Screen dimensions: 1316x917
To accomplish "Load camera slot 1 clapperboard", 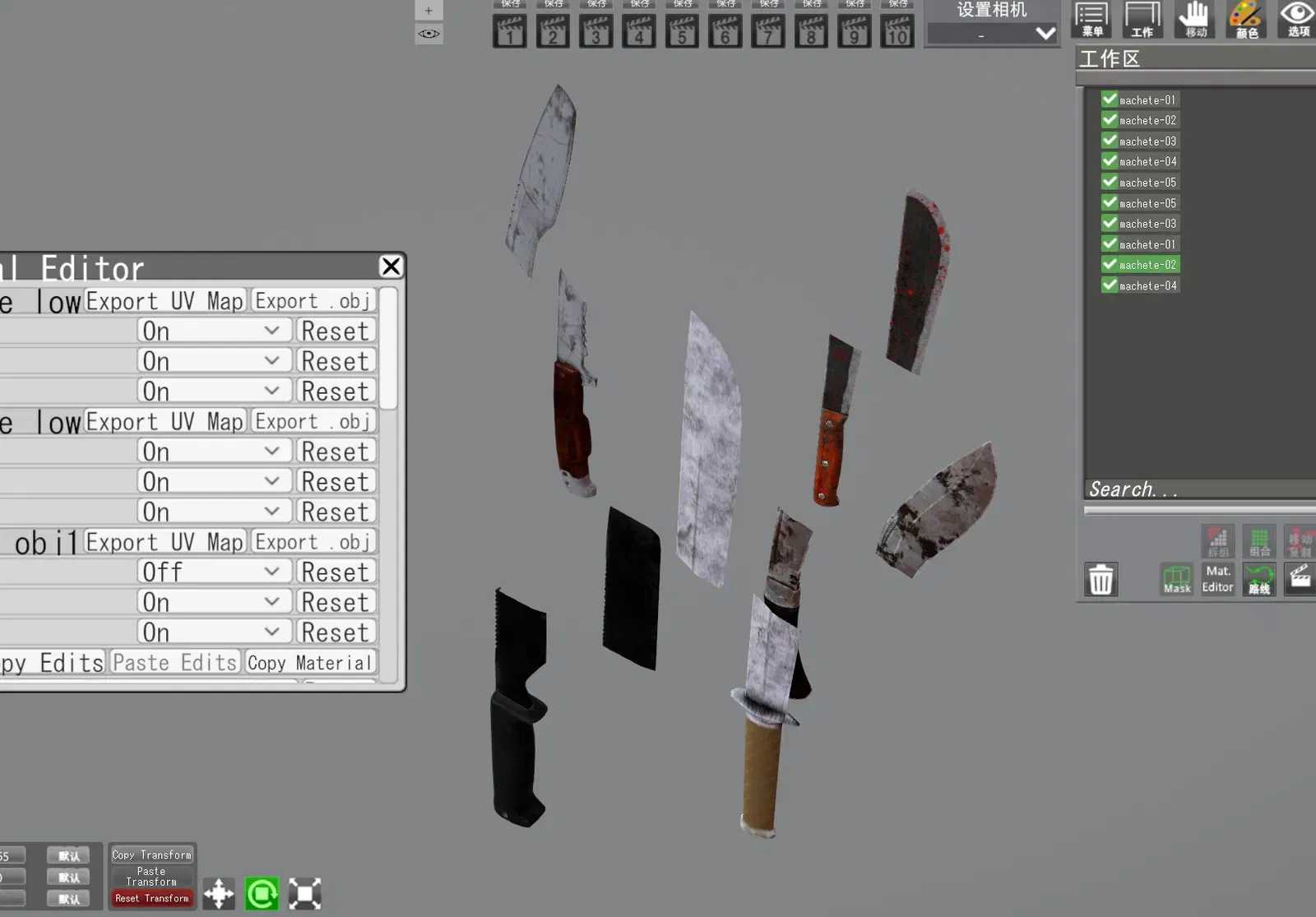I will [x=510, y=32].
